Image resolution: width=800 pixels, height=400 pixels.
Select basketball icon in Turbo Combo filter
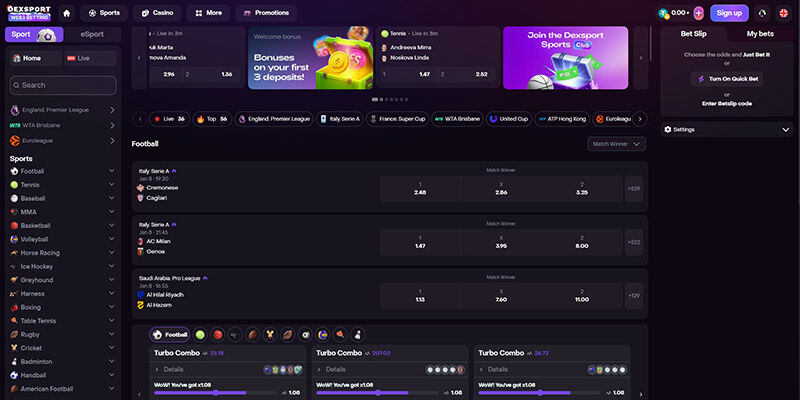(x=217, y=335)
